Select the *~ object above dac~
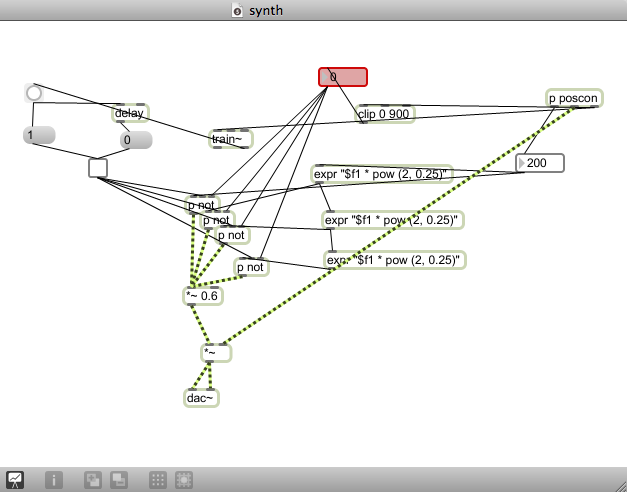The image size is (627, 492). [x=216, y=353]
